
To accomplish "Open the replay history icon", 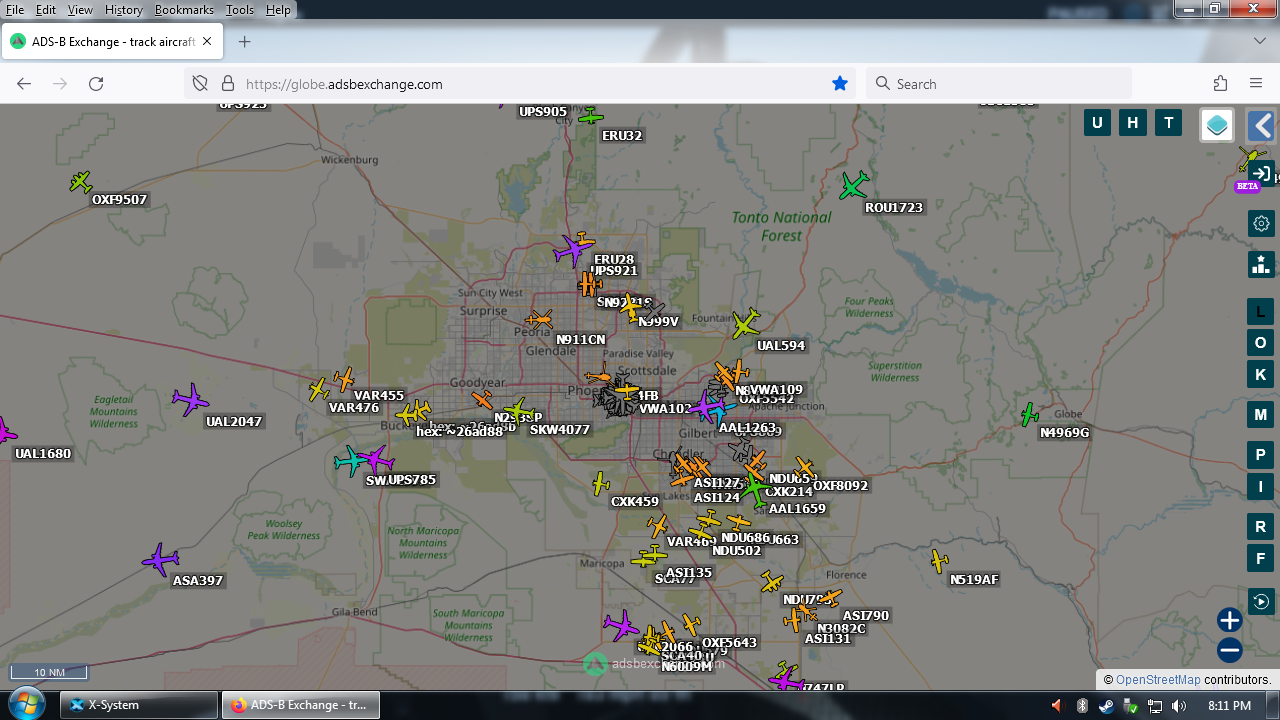I will (x=1261, y=601).
